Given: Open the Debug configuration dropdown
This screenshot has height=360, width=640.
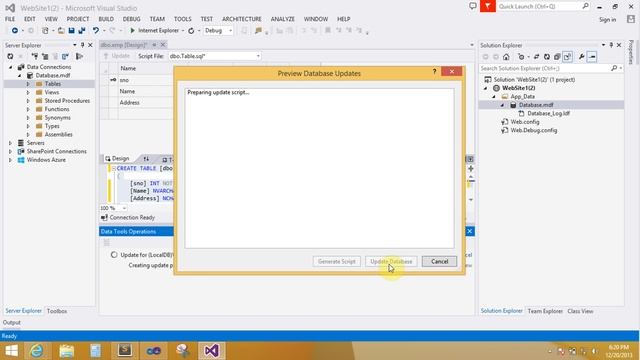Looking at the screenshot, I should click(230, 31).
